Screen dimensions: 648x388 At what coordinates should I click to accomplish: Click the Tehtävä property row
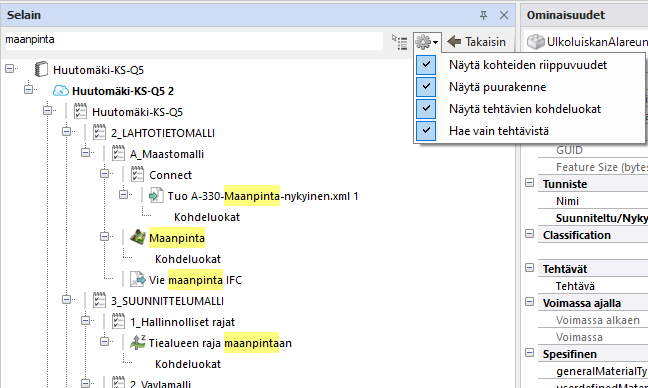[x=593, y=286]
